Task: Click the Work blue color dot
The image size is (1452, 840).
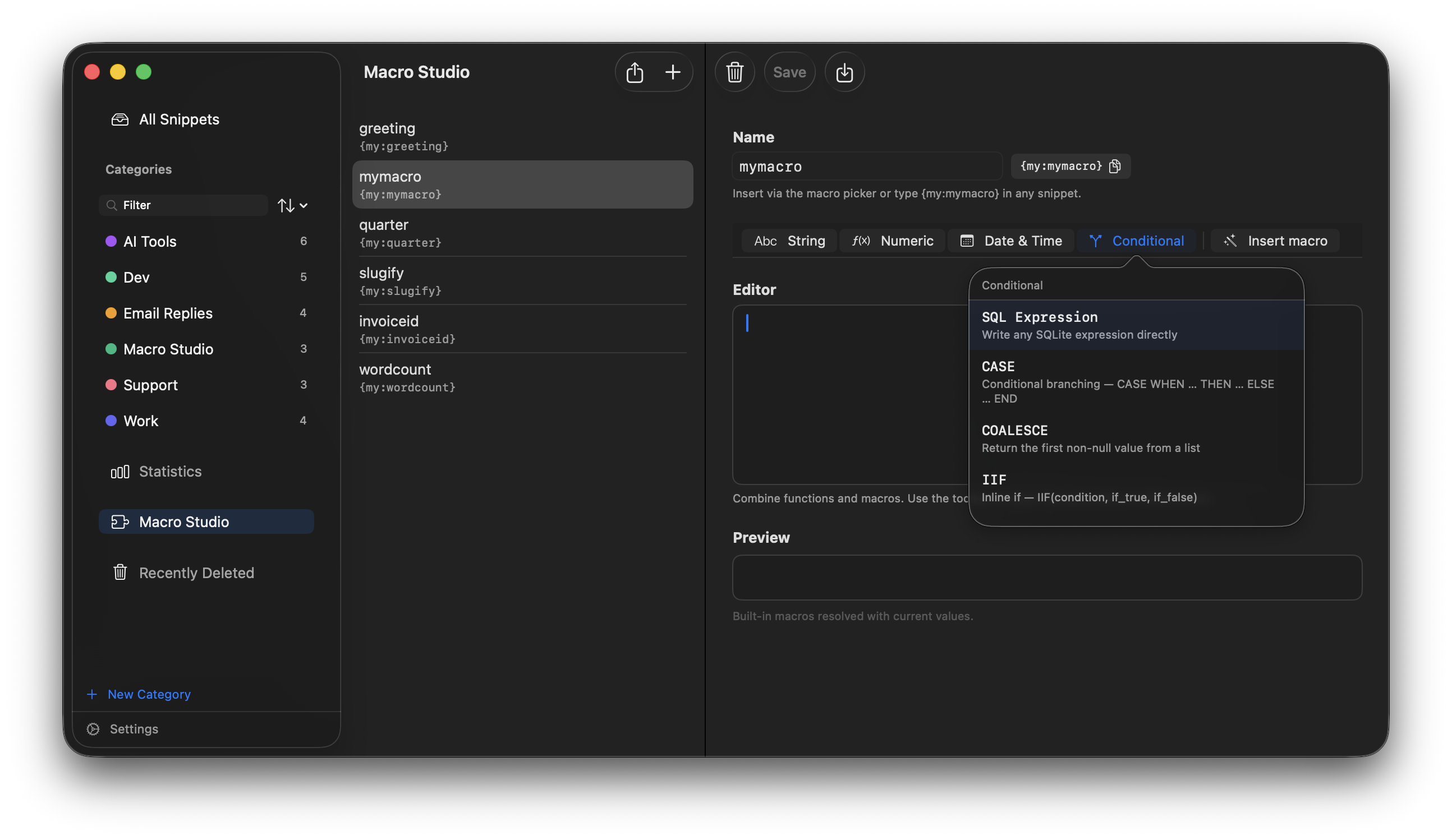Action: click(111, 421)
